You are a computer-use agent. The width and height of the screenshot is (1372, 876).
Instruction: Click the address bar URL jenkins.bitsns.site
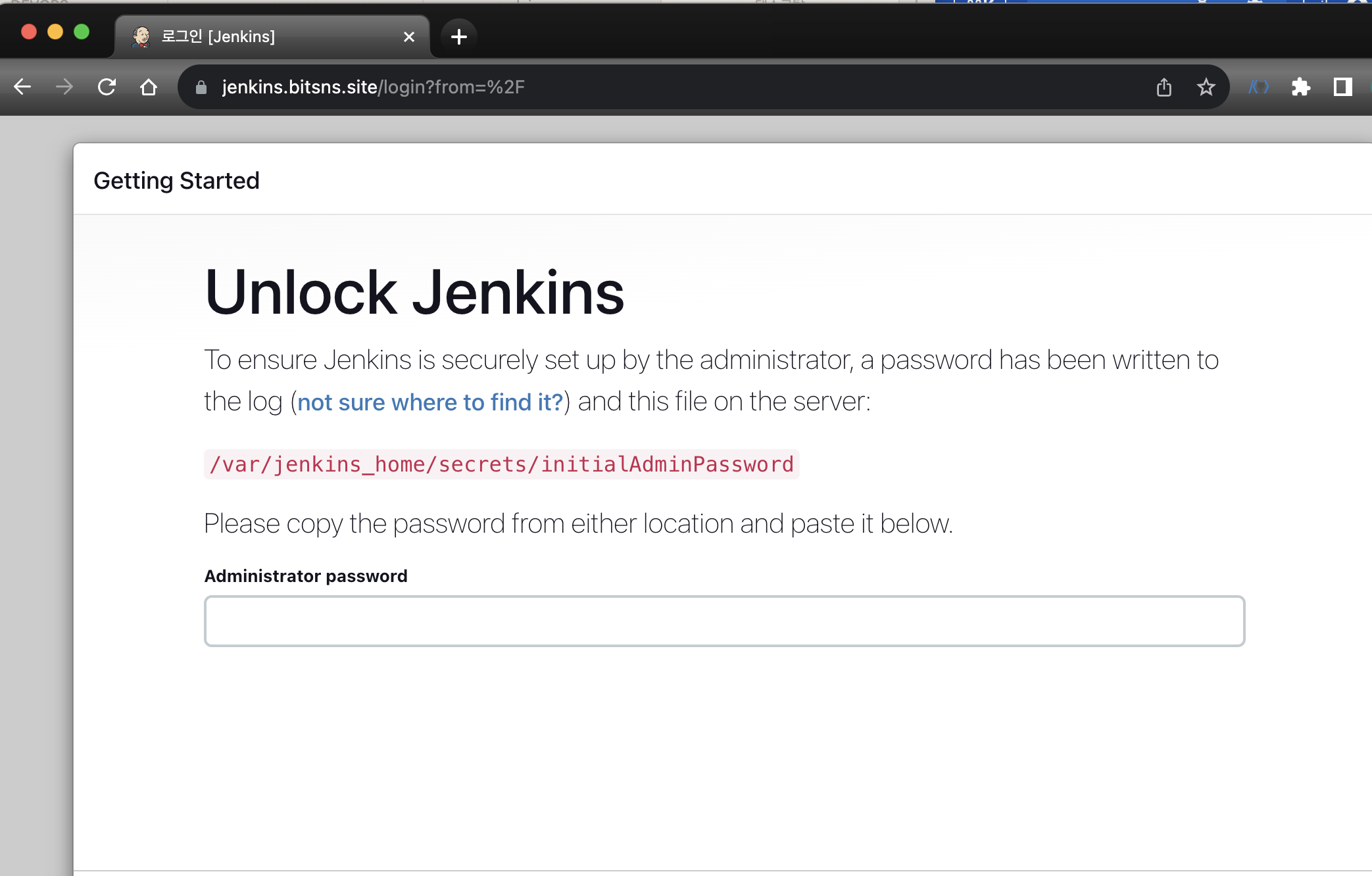point(300,87)
